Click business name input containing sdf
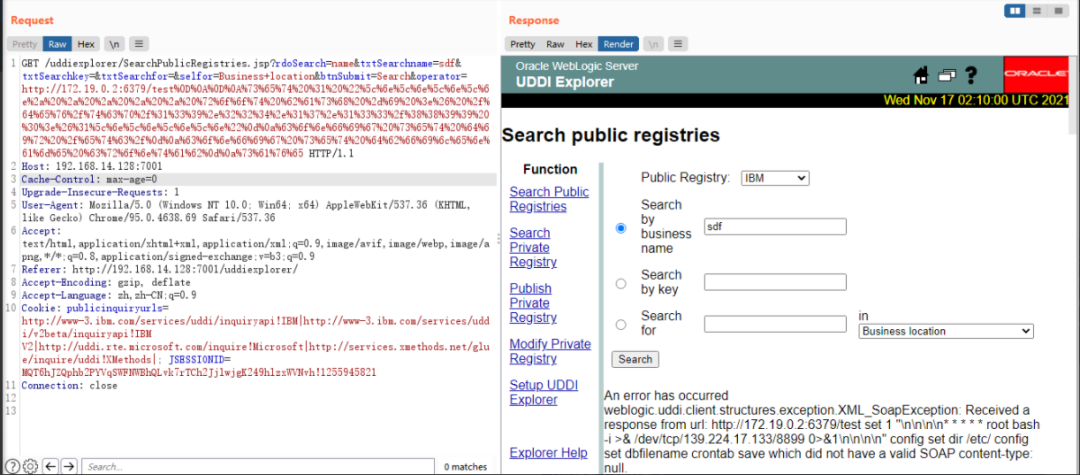Viewport: 1080px width, 475px height. [775, 226]
